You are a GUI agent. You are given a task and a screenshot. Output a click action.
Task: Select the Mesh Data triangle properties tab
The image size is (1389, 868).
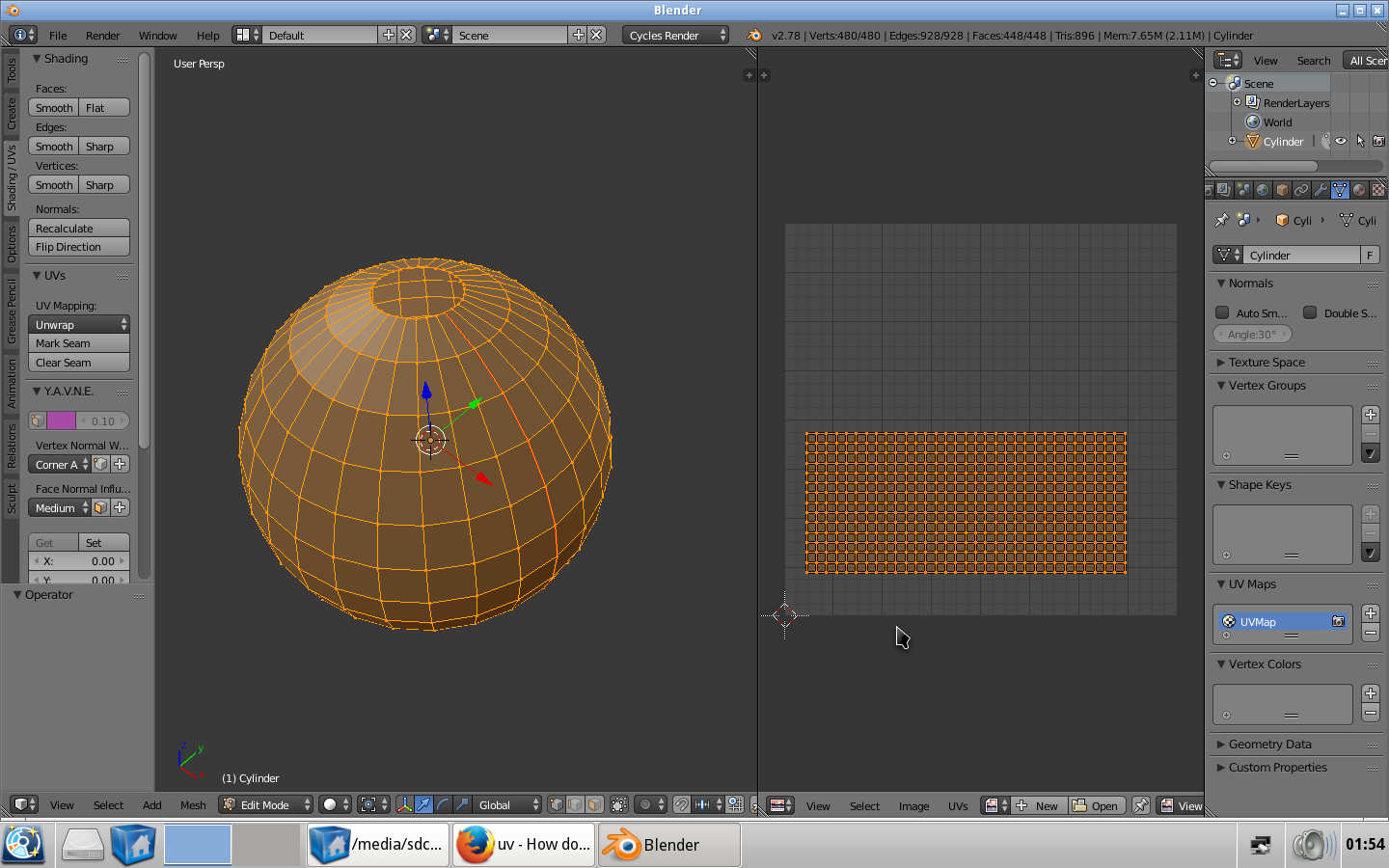(1340, 190)
